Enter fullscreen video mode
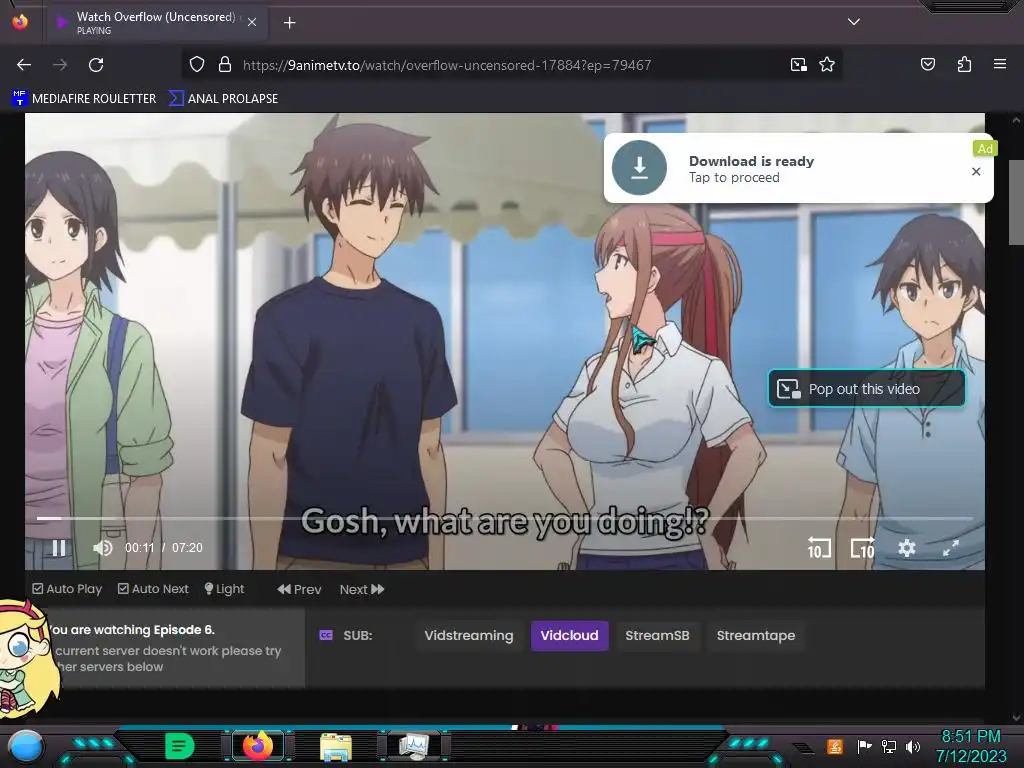The height and width of the screenshot is (768, 1024). tap(951, 548)
